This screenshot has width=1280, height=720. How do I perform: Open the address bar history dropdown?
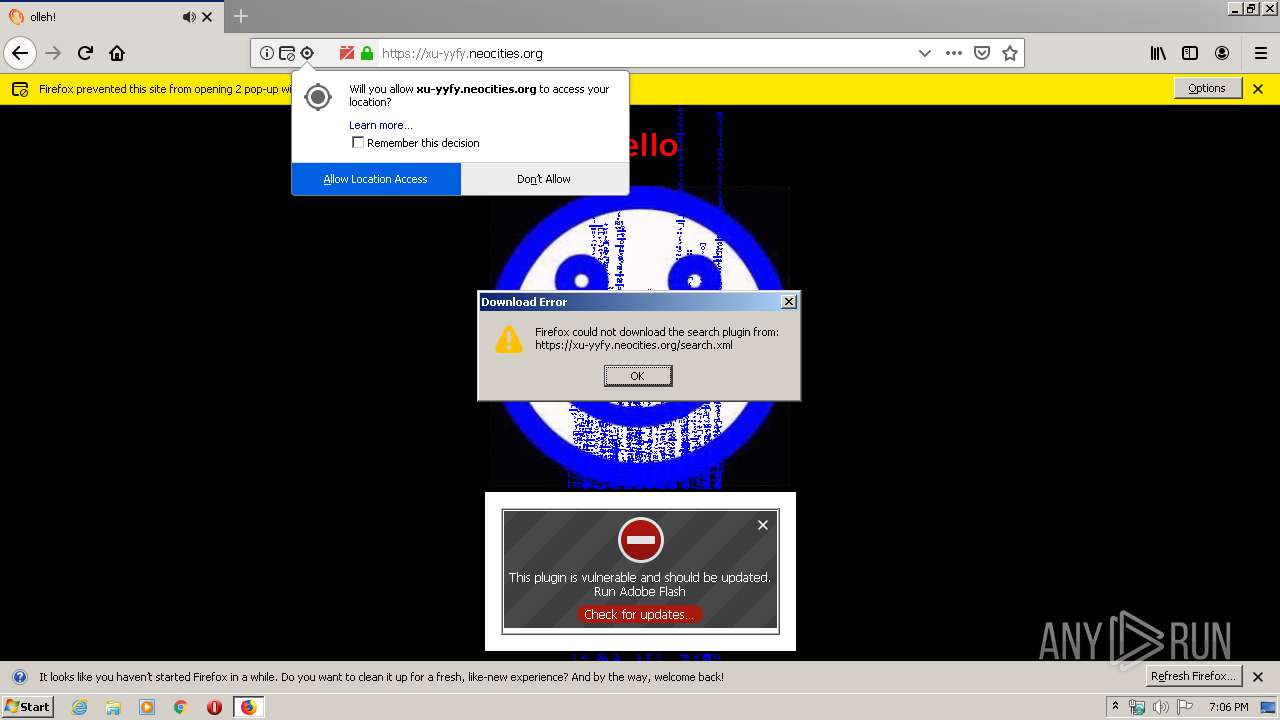click(925, 53)
